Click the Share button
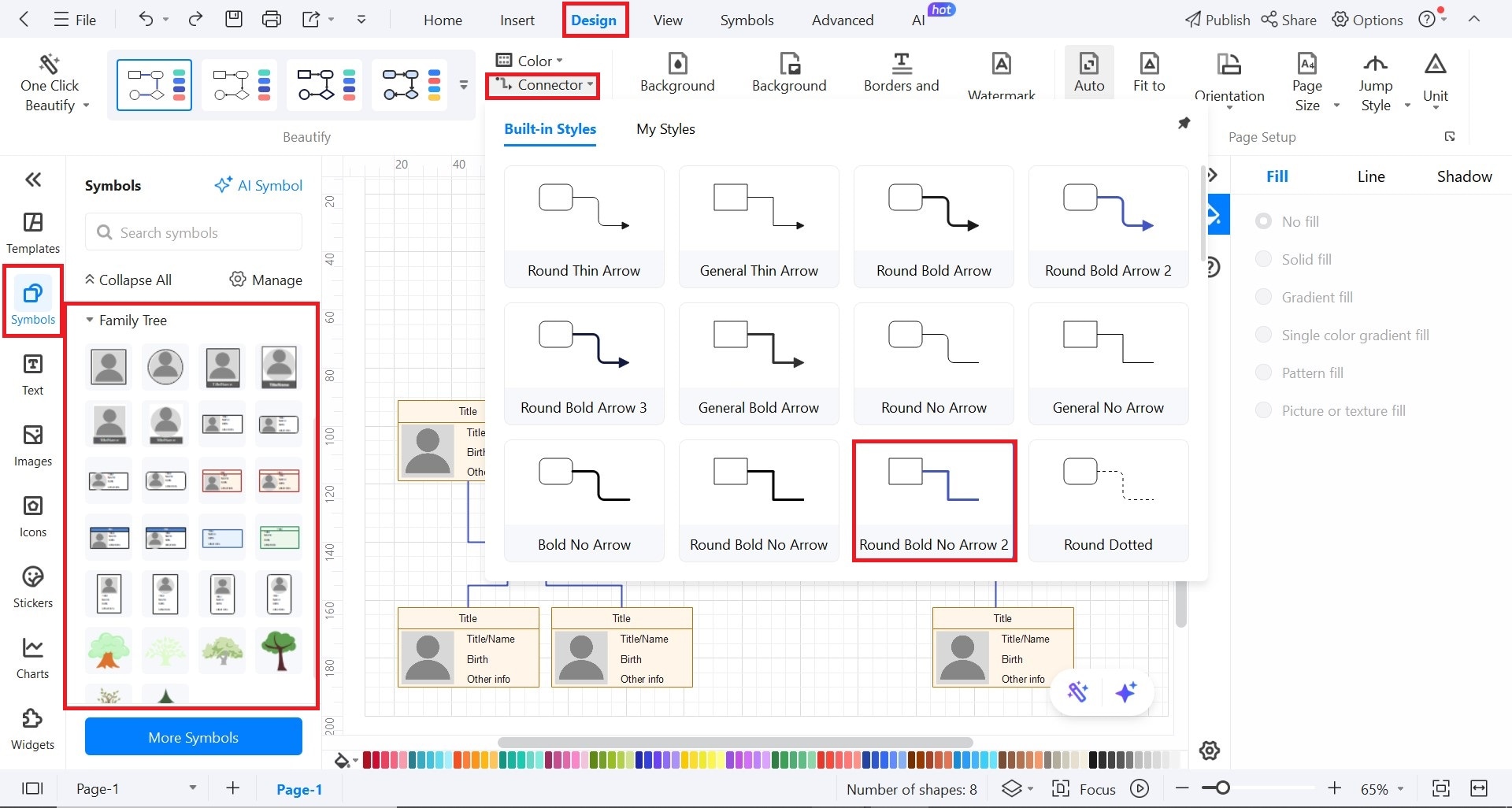Screen dimensions: 1512x808 click(x=1288, y=20)
